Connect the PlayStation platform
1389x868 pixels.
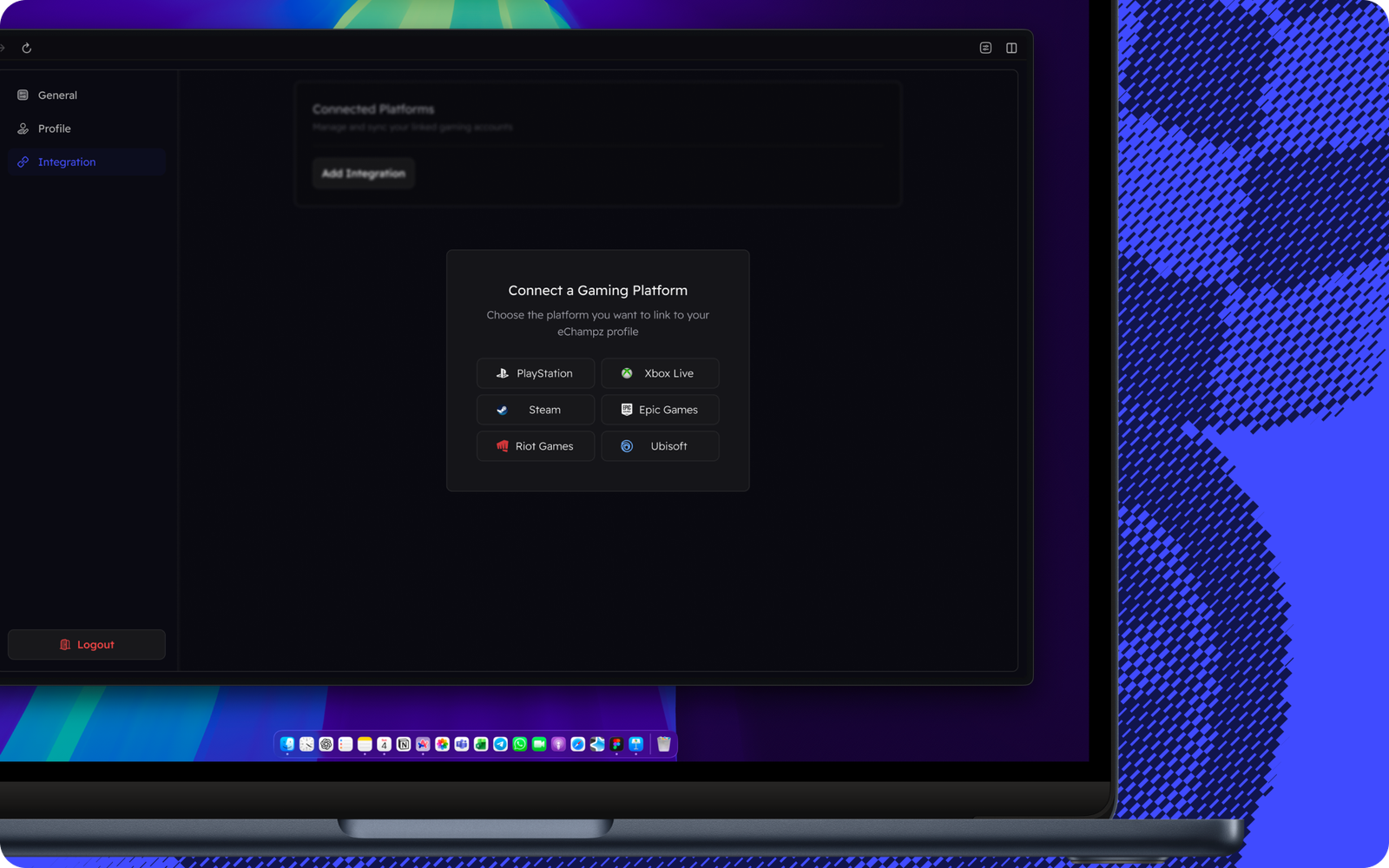(536, 373)
